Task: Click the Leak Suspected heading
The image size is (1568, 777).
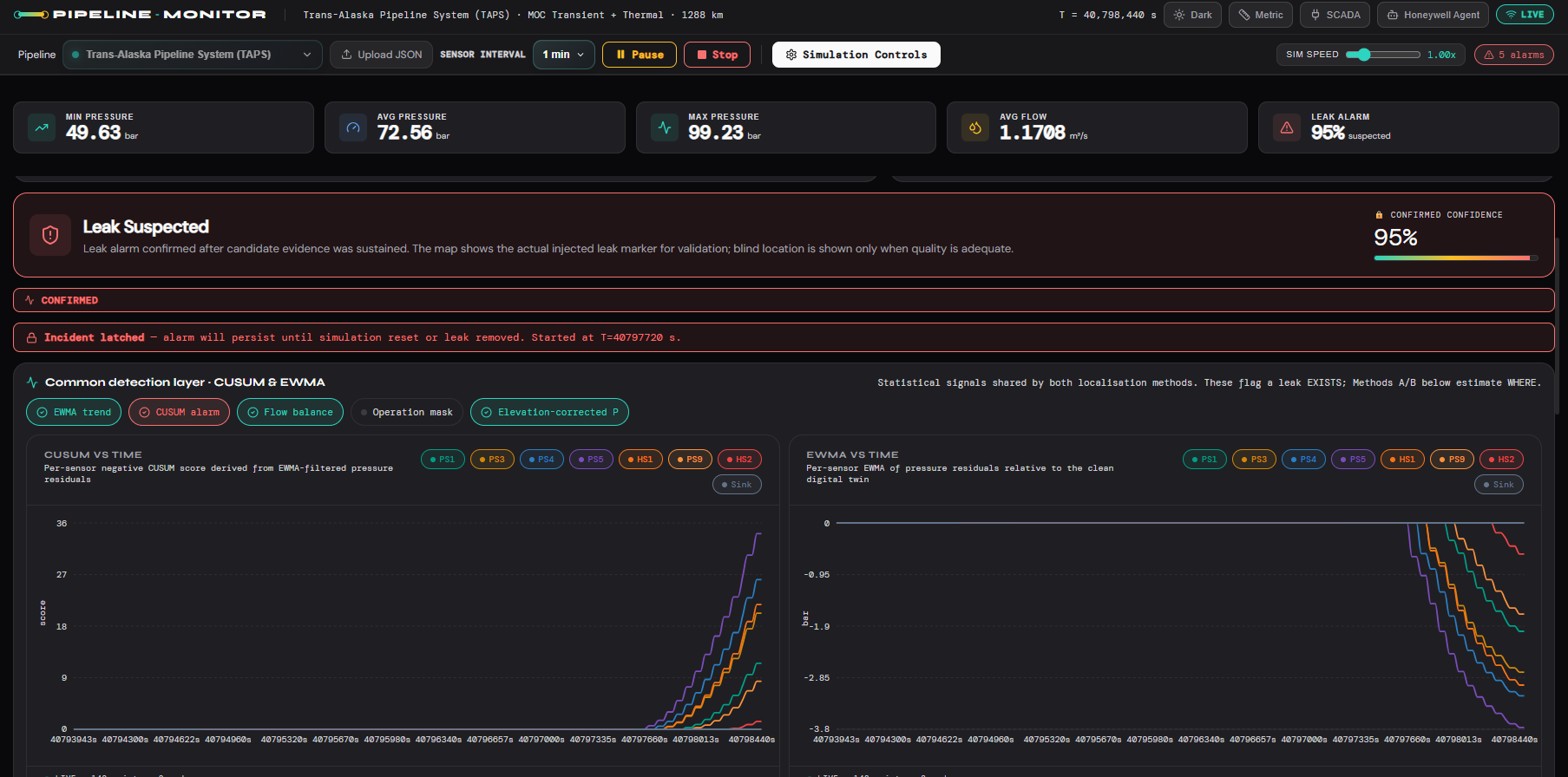Action: (x=146, y=226)
